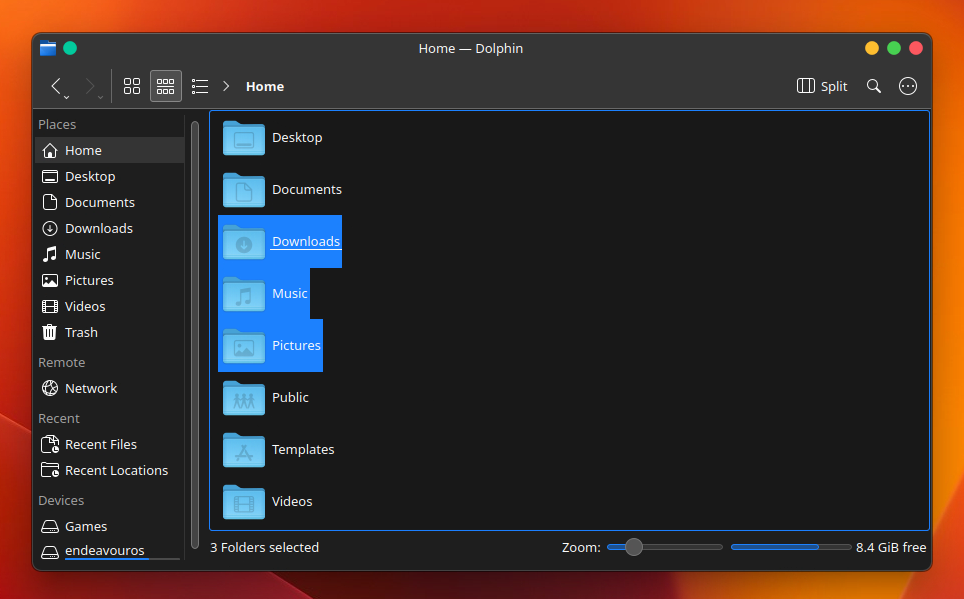Click the green pin button in titlebar
Image resolution: width=964 pixels, height=599 pixels.
[70, 48]
